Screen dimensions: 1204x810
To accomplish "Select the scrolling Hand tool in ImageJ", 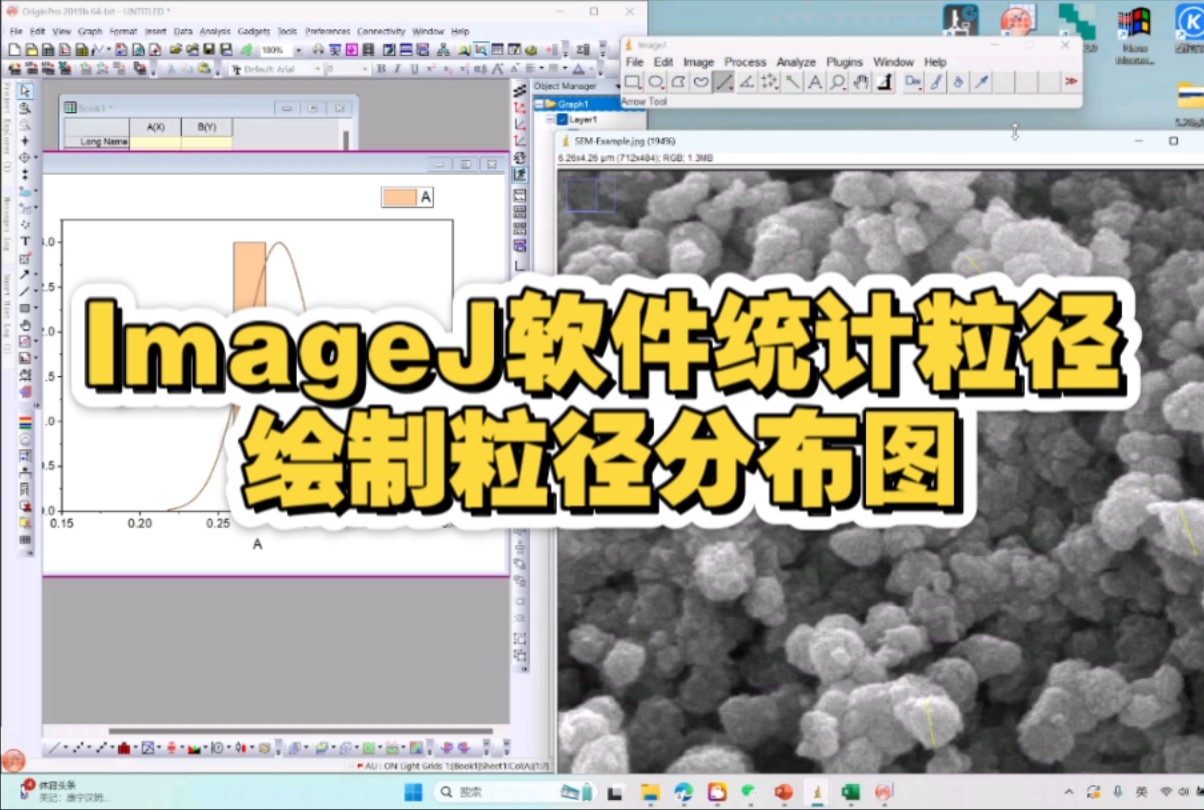I will point(861,83).
